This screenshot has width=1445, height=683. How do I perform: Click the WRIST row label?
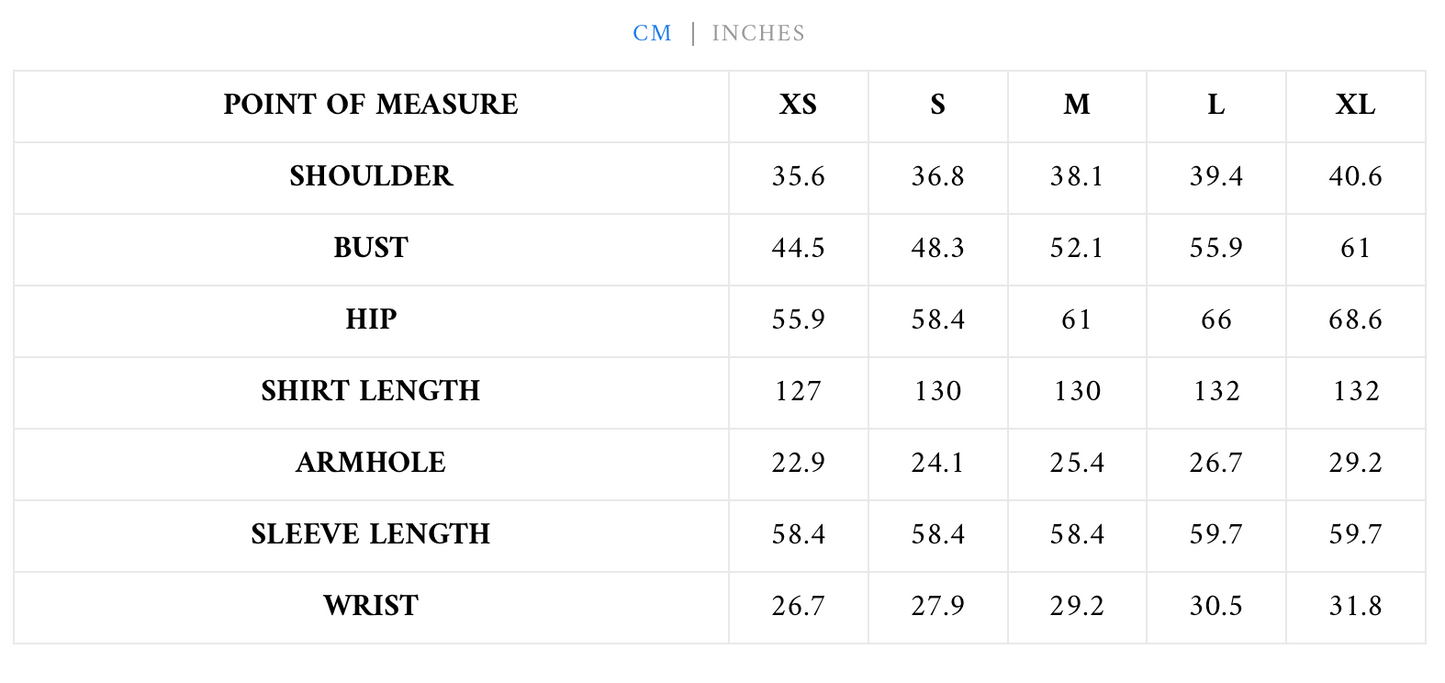click(371, 606)
